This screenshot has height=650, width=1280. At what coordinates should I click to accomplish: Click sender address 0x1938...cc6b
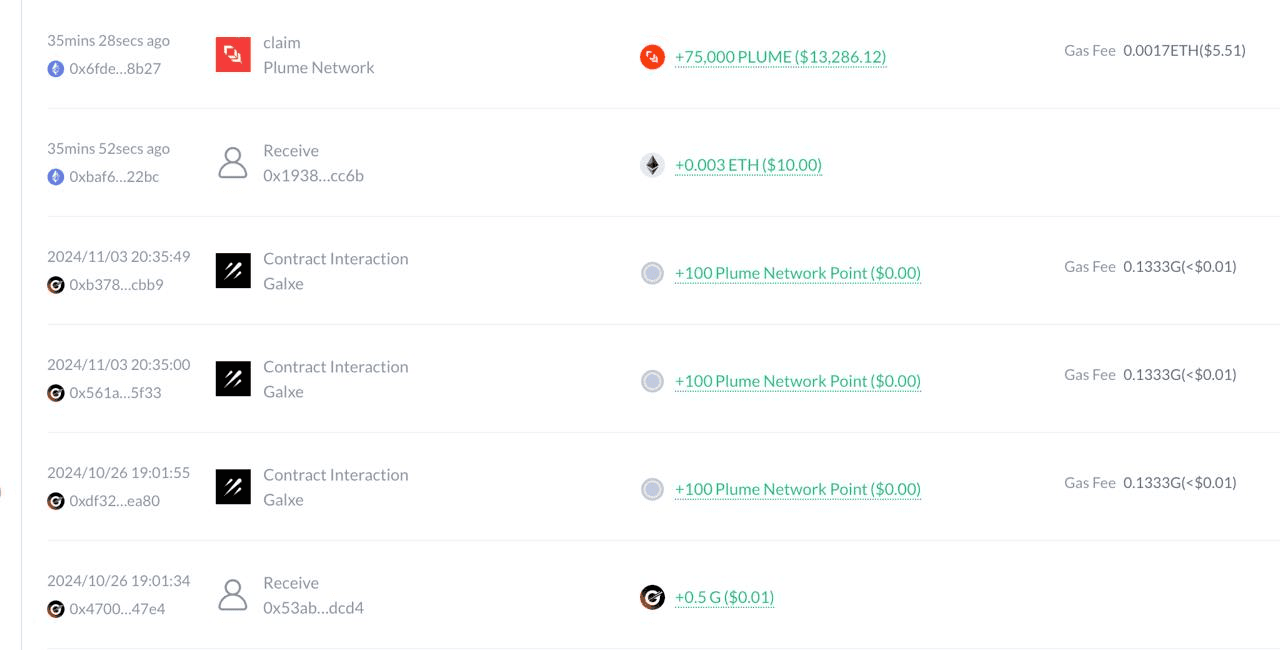coord(313,176)
